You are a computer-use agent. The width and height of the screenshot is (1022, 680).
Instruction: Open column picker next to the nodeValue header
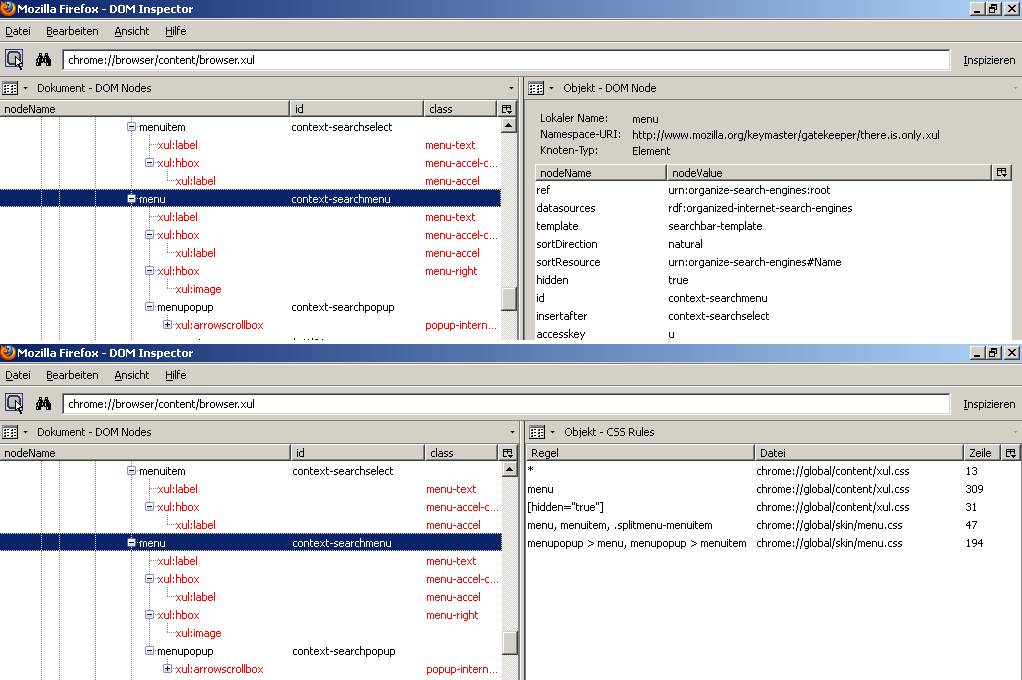pos(1003,173)
